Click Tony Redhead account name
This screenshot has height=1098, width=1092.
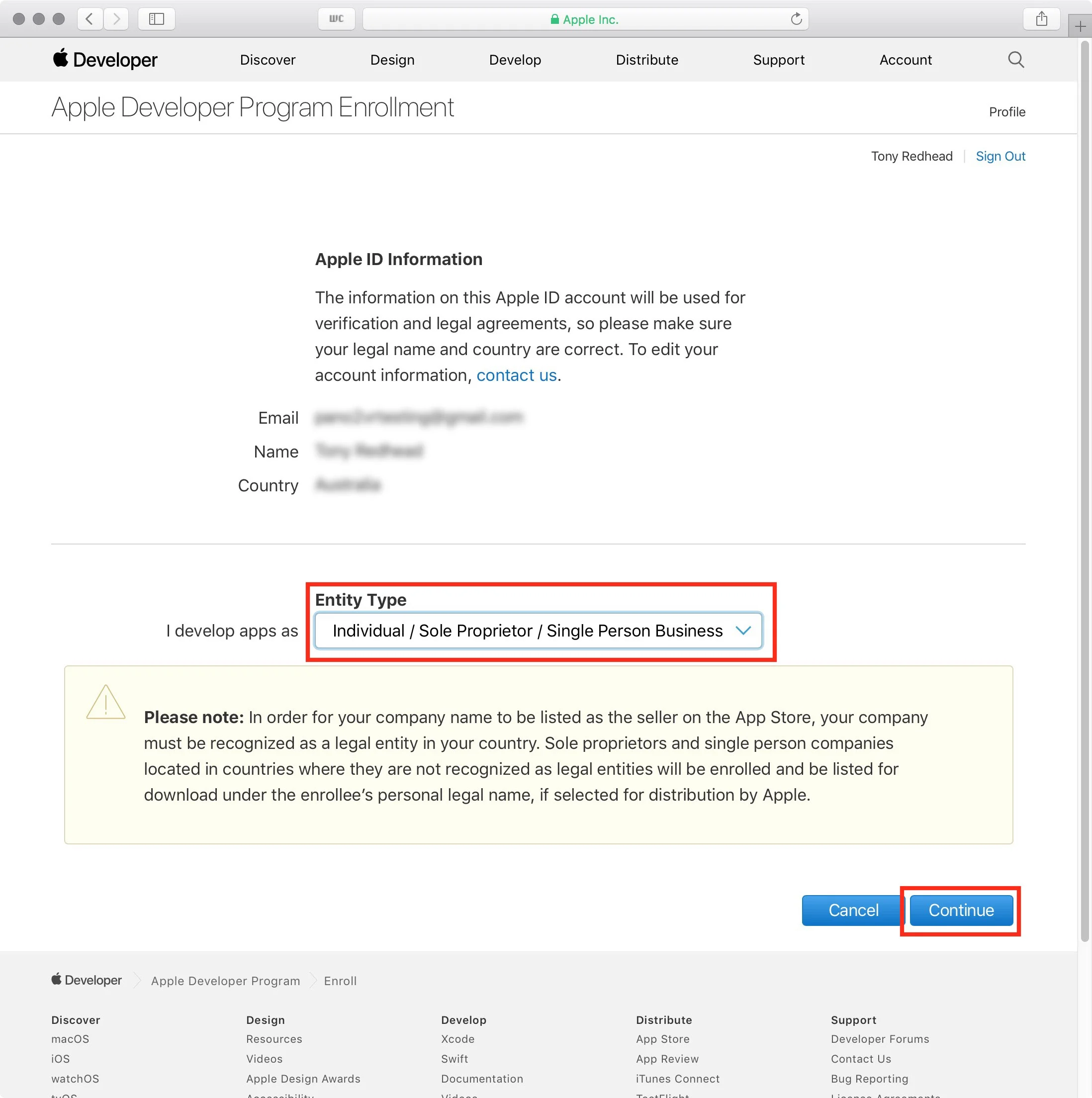click(911, 156)
